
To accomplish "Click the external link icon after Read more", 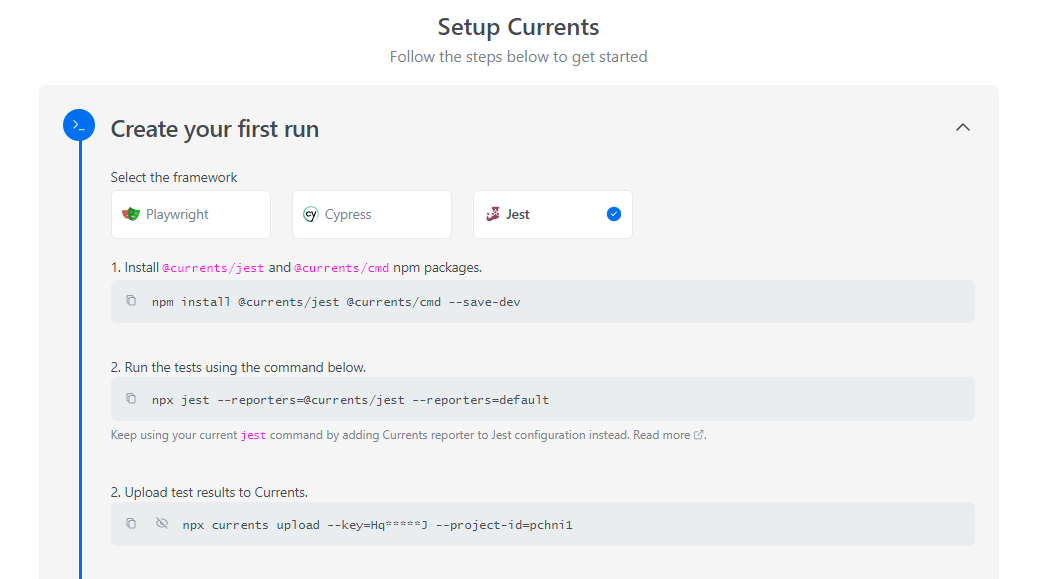I will 698,435.
